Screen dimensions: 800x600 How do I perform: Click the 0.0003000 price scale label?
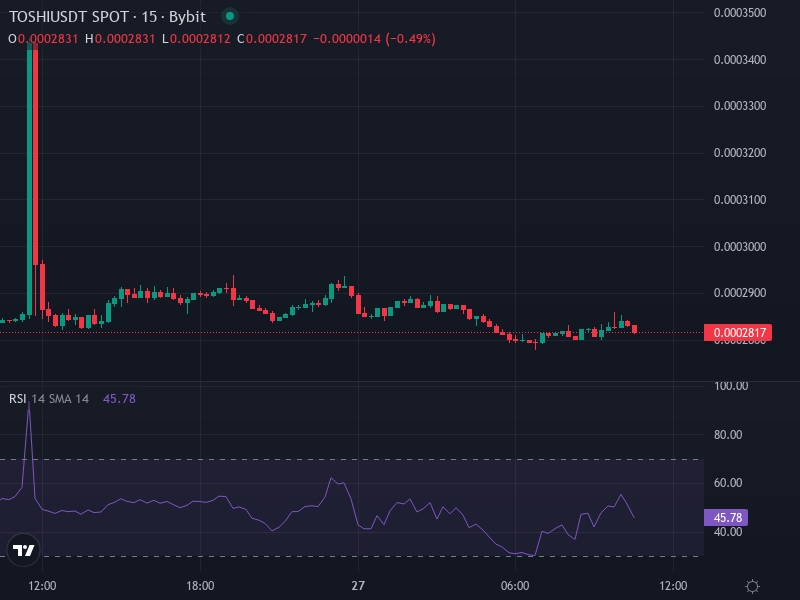pos(739,247)
